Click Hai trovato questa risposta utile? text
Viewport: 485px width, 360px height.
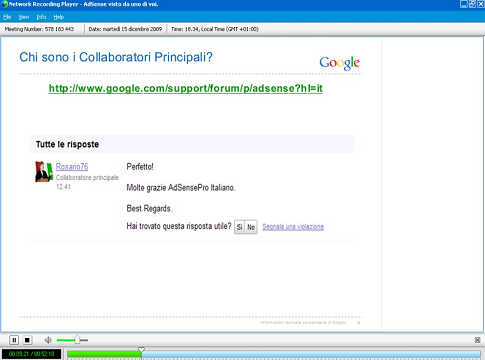[x=179, y=226]
